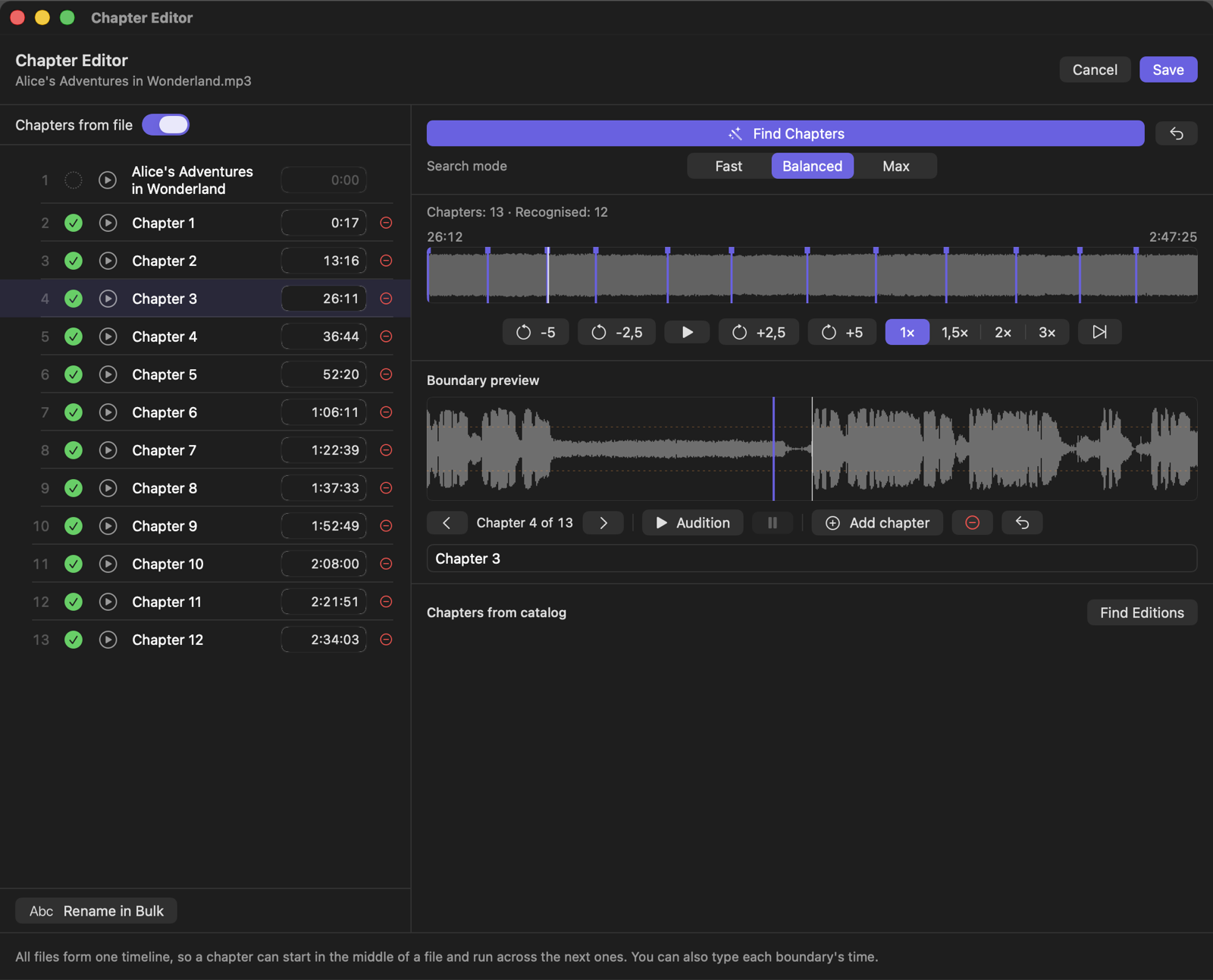Rewind 5 seconds with the -5 button
This screenshot has width=1213, height=980.
tap(536, 332)
